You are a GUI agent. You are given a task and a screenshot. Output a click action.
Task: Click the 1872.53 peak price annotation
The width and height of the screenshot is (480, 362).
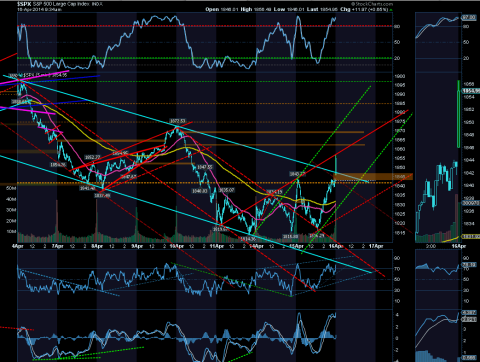(177, 121)
